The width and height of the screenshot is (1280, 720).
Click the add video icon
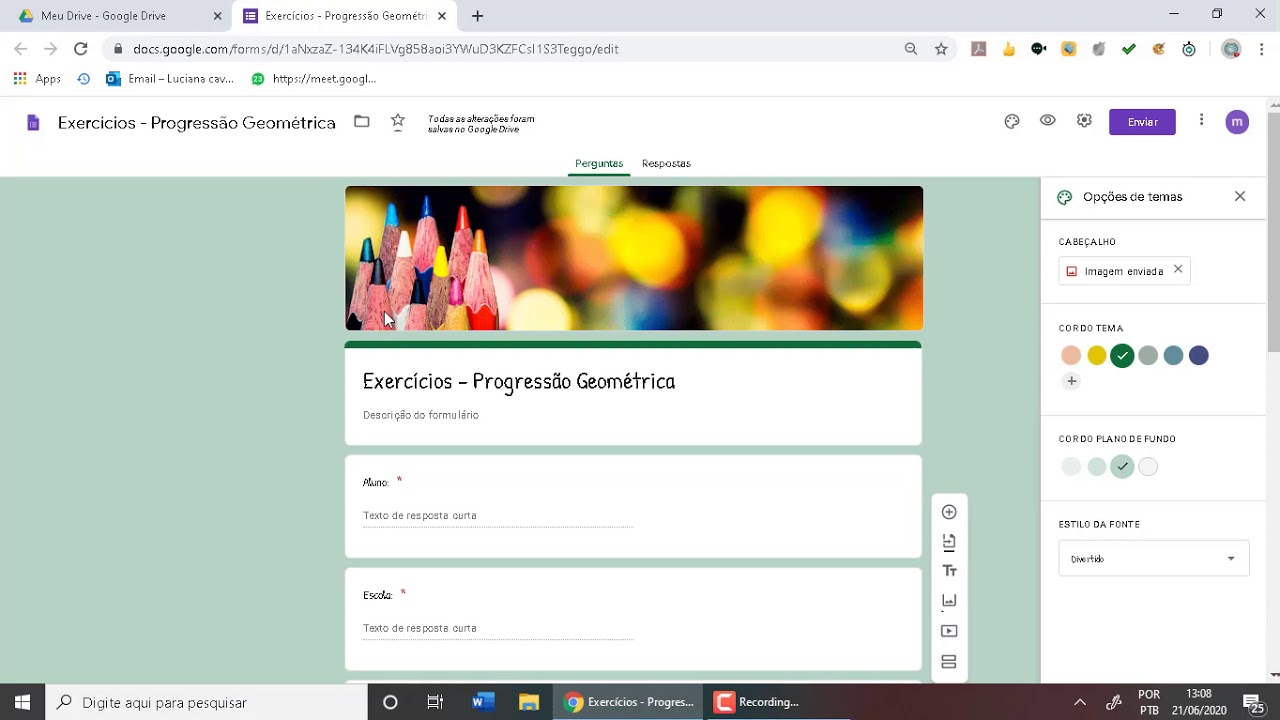pyautogui.click(x=949, y=631)
